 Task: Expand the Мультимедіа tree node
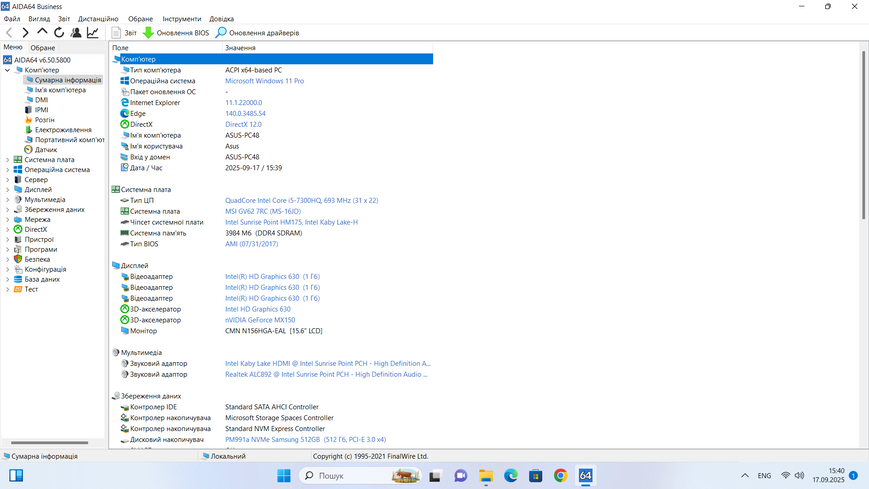7,200
